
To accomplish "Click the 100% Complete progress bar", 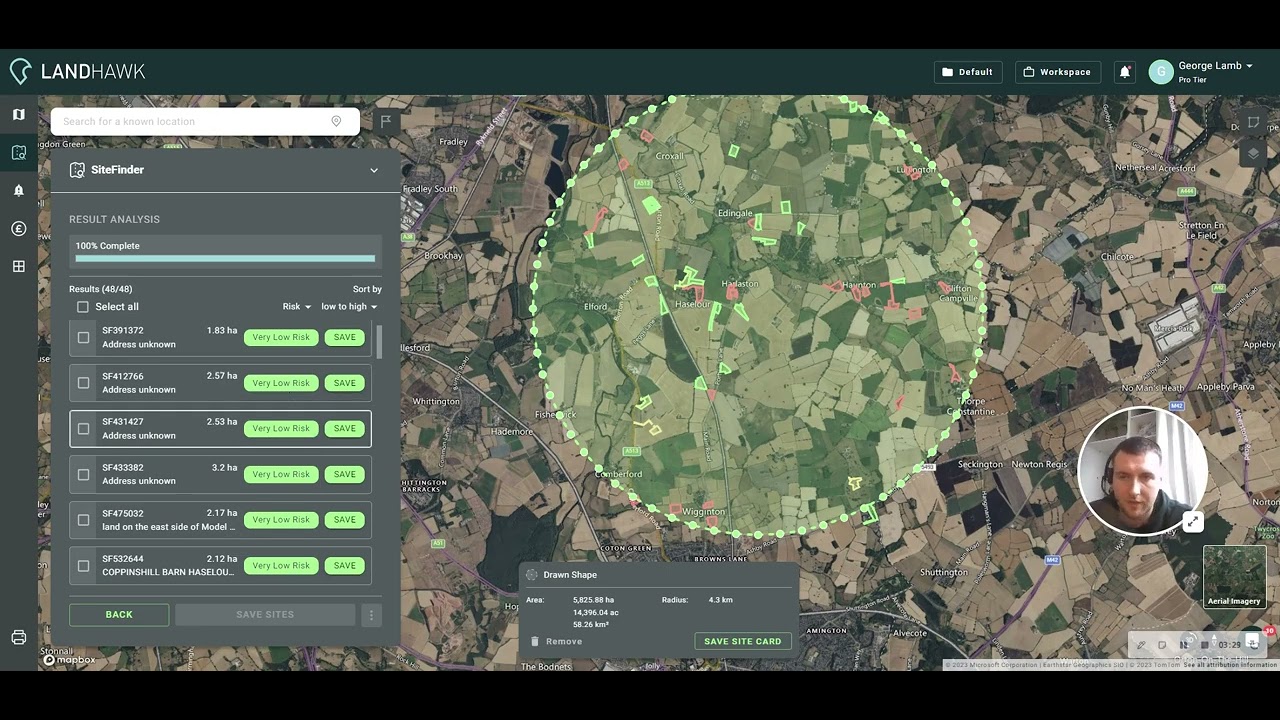I will point(225,258).
